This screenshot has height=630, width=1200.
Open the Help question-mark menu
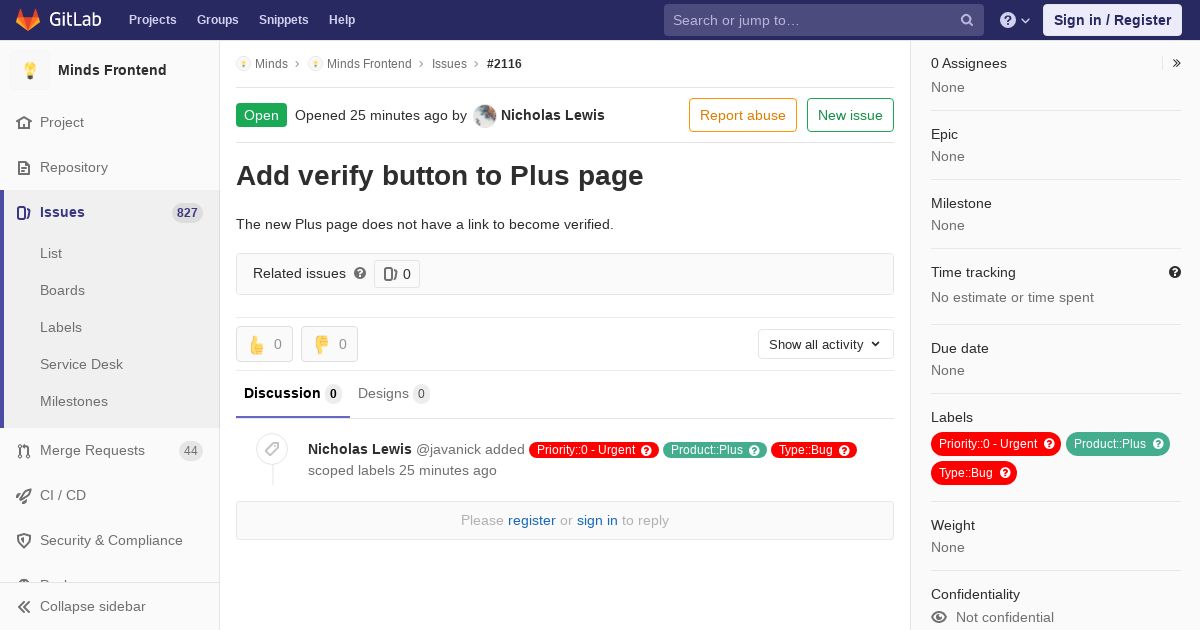pos(1015,20)
